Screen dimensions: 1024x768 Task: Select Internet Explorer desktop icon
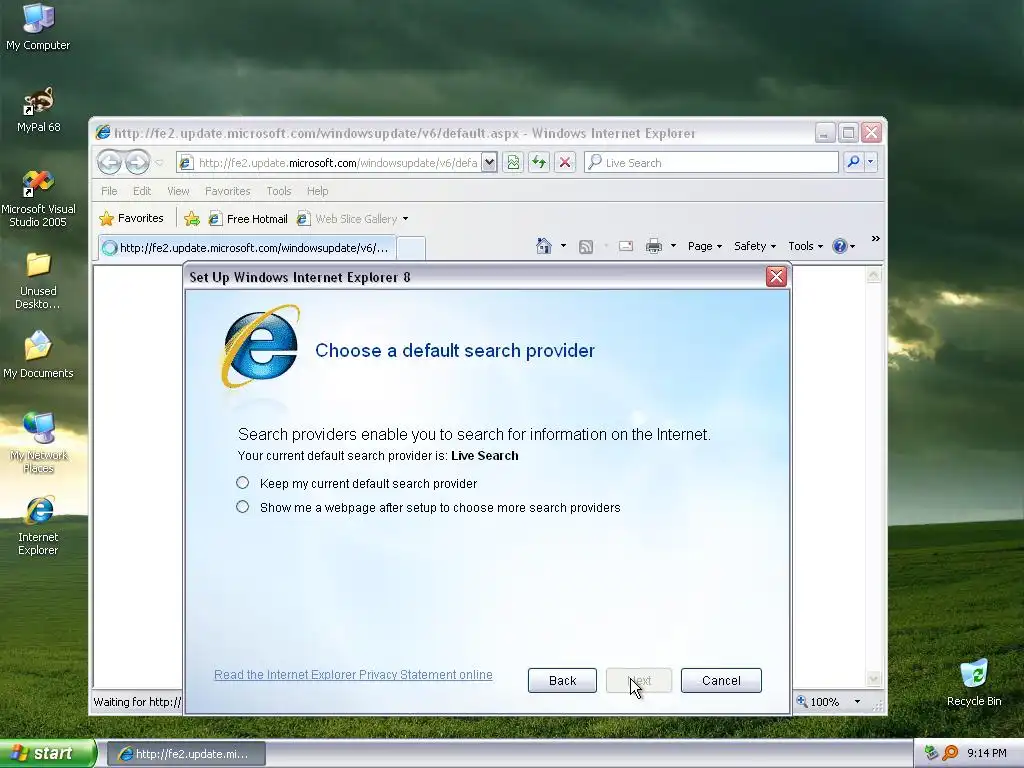coord(38,526)
